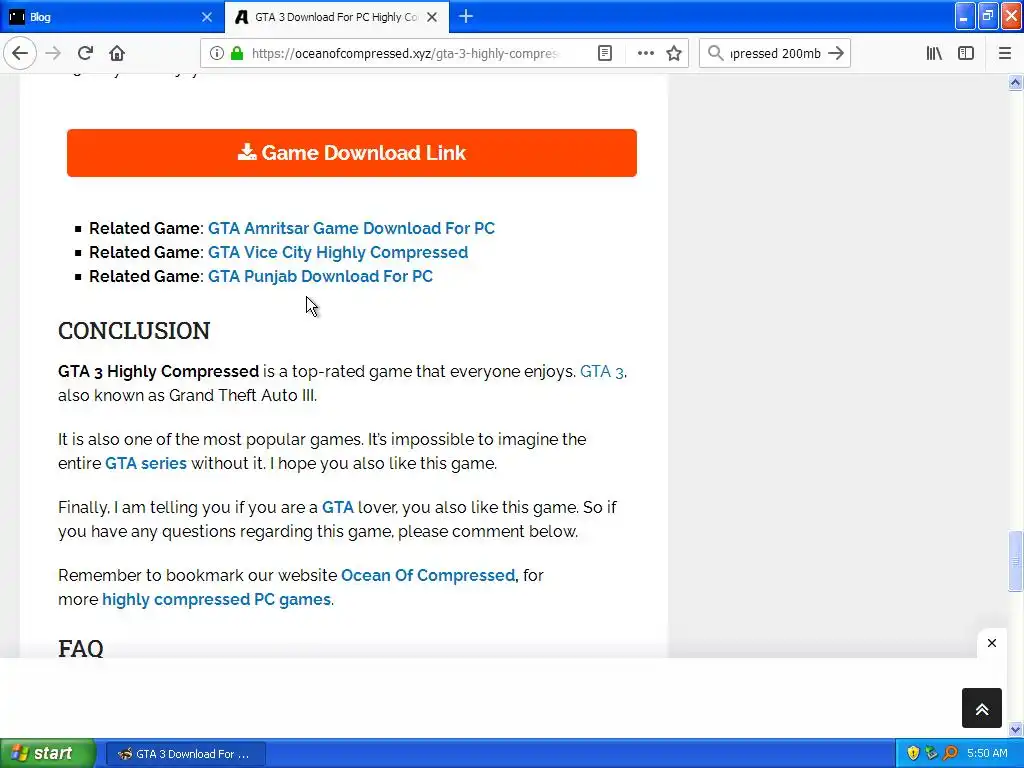Viewport: 1024px width, 768px height.
Task: Click the search magnifier icon
Action: [716, 53]
